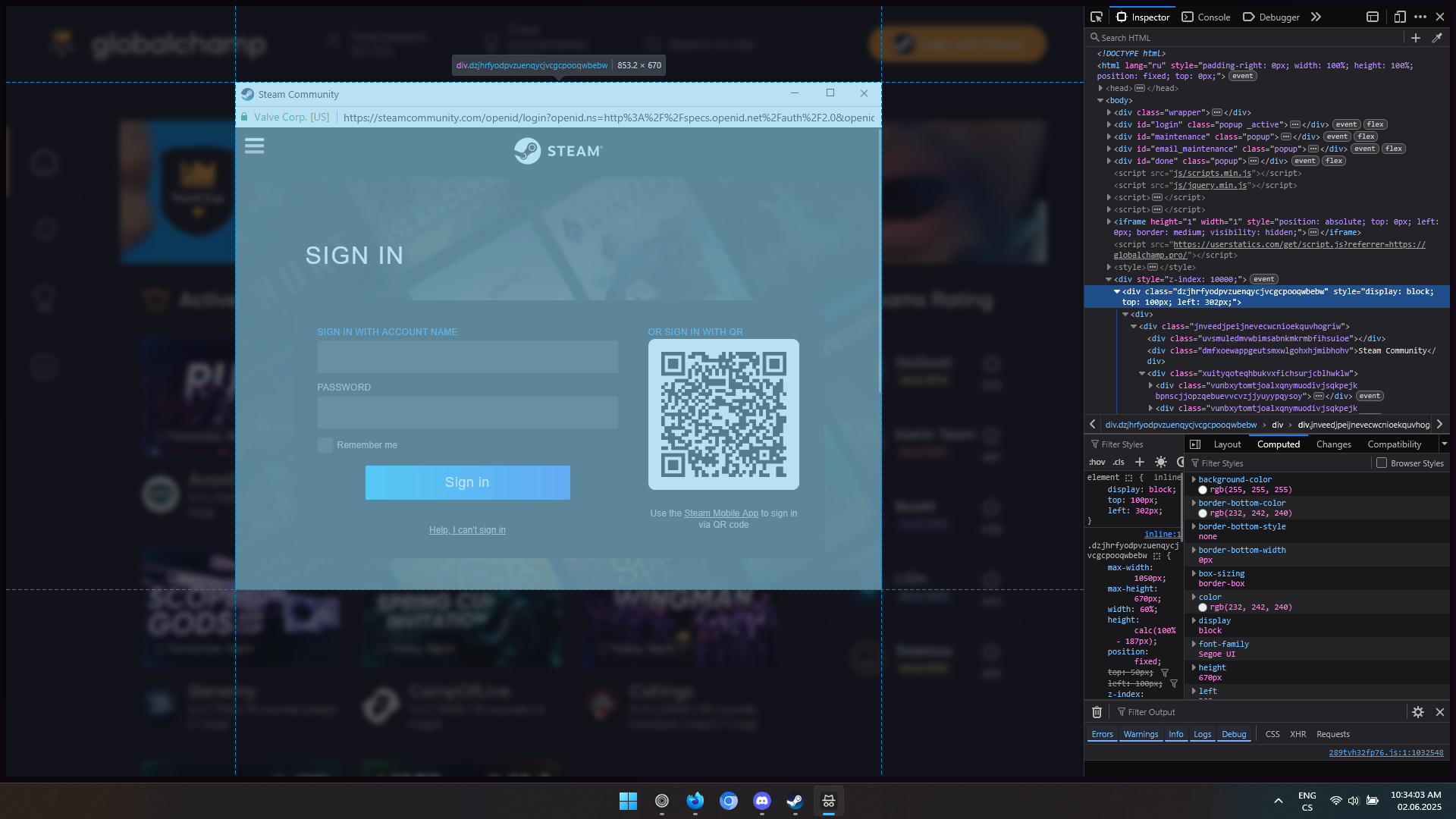Click the background-color white swatch
1456x819 pixels.
pyautogui.click(x=1203, y=490)
